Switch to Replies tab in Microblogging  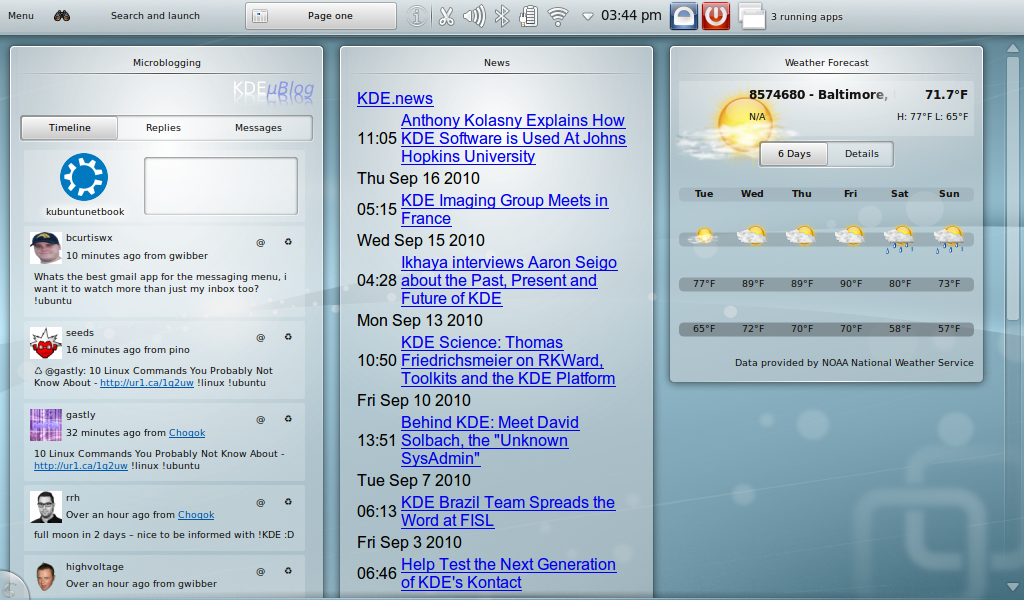pyautogui.click(x=163, y=127)
